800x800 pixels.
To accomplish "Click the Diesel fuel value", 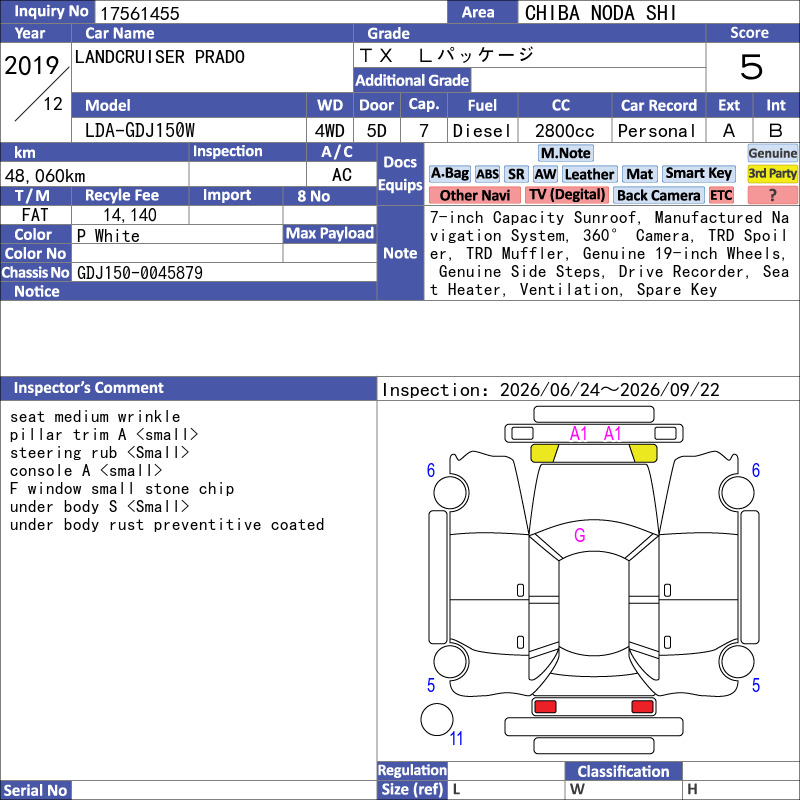I will pos(482,131).
